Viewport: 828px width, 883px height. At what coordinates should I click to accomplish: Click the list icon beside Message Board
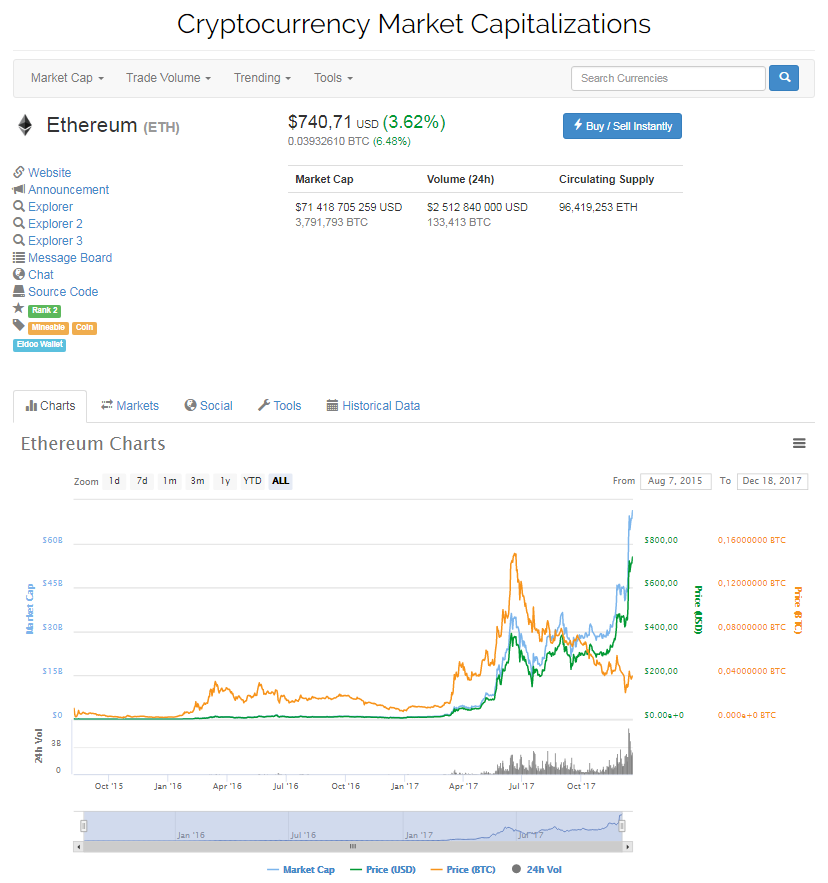(x=19, y=257)
